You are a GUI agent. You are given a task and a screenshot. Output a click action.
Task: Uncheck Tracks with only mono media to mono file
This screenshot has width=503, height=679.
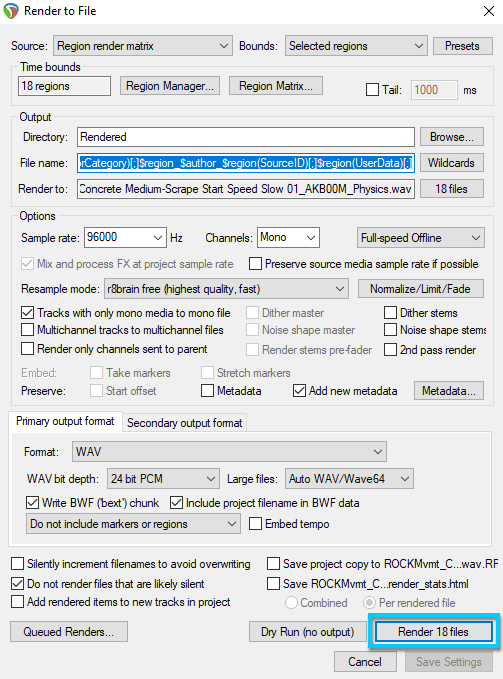pos(28,313)
